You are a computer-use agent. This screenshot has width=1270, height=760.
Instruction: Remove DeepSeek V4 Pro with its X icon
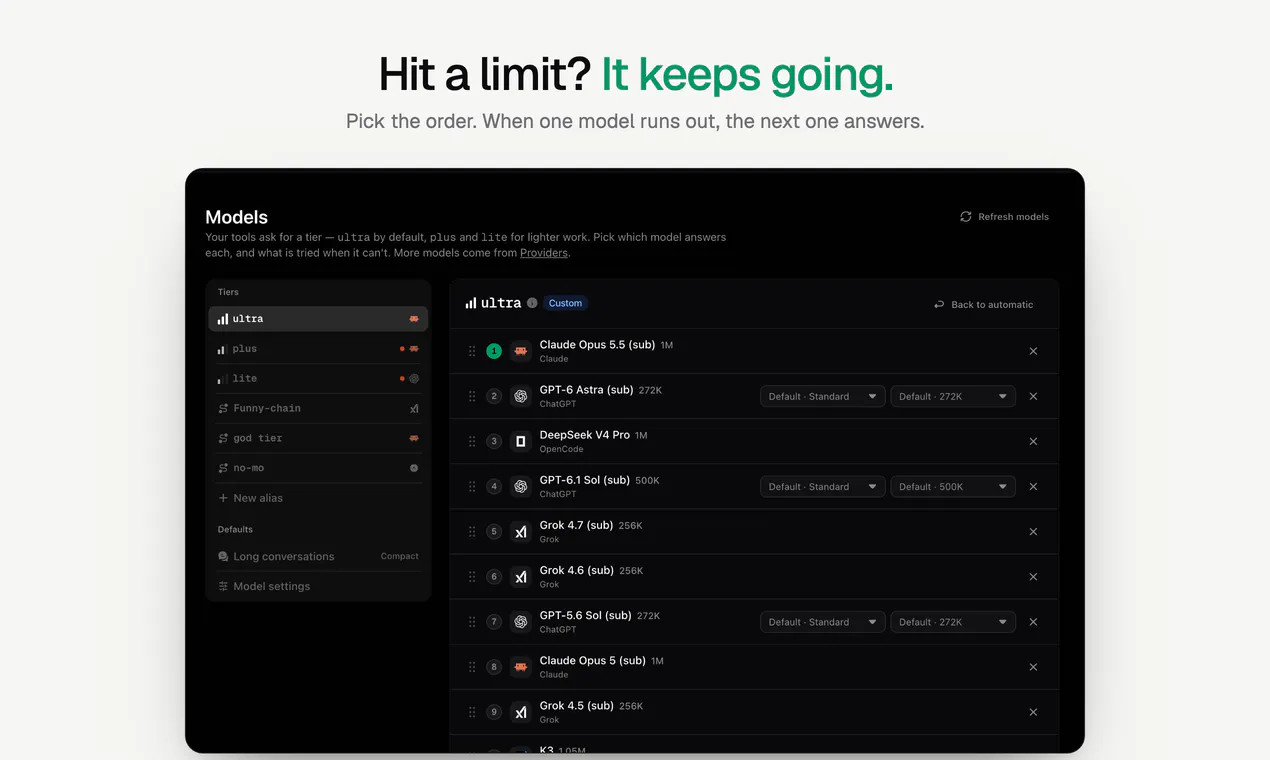[1033, 441]
